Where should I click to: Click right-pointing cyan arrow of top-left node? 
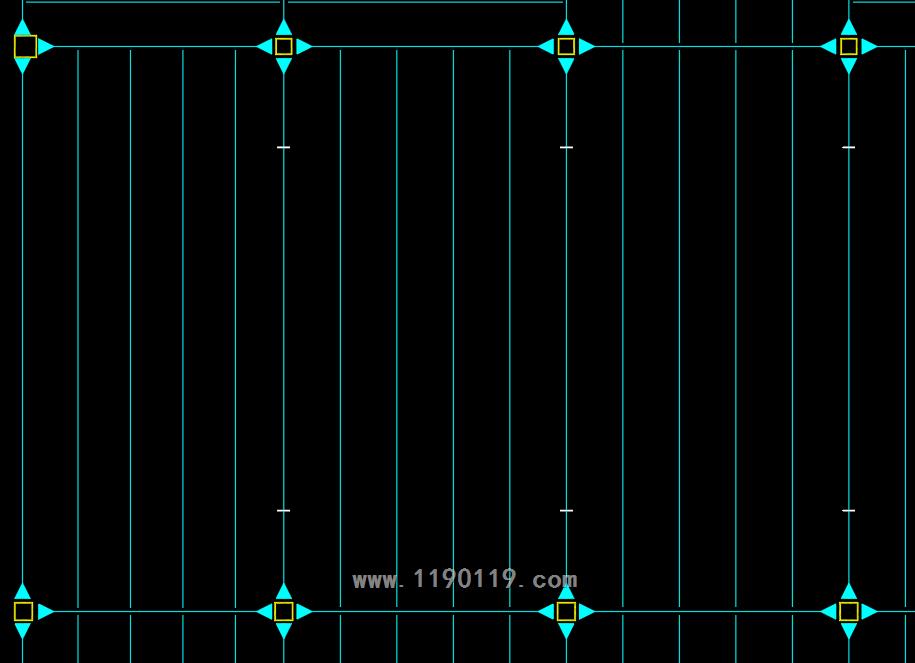[46, 46]
